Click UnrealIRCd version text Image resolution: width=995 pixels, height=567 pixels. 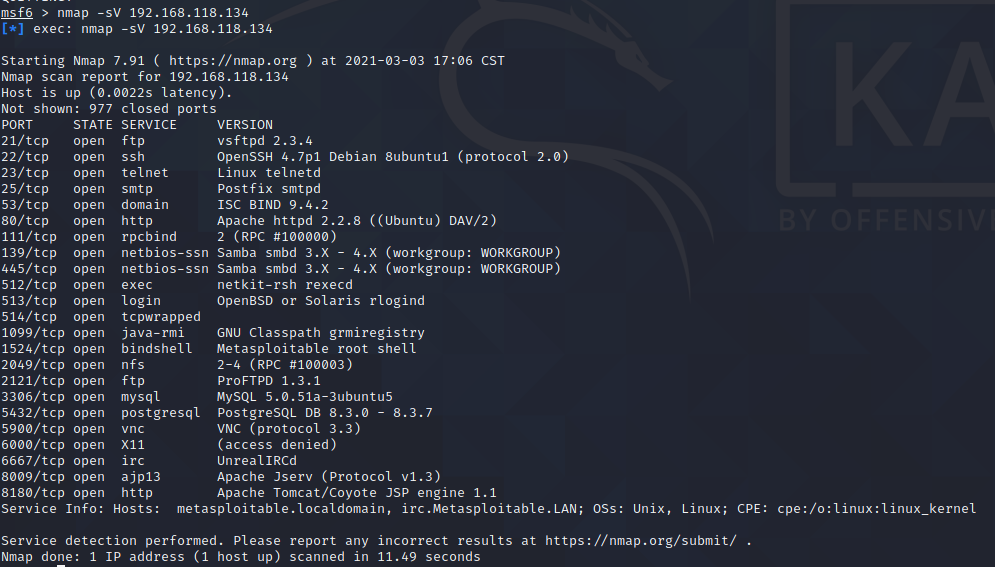257,461
